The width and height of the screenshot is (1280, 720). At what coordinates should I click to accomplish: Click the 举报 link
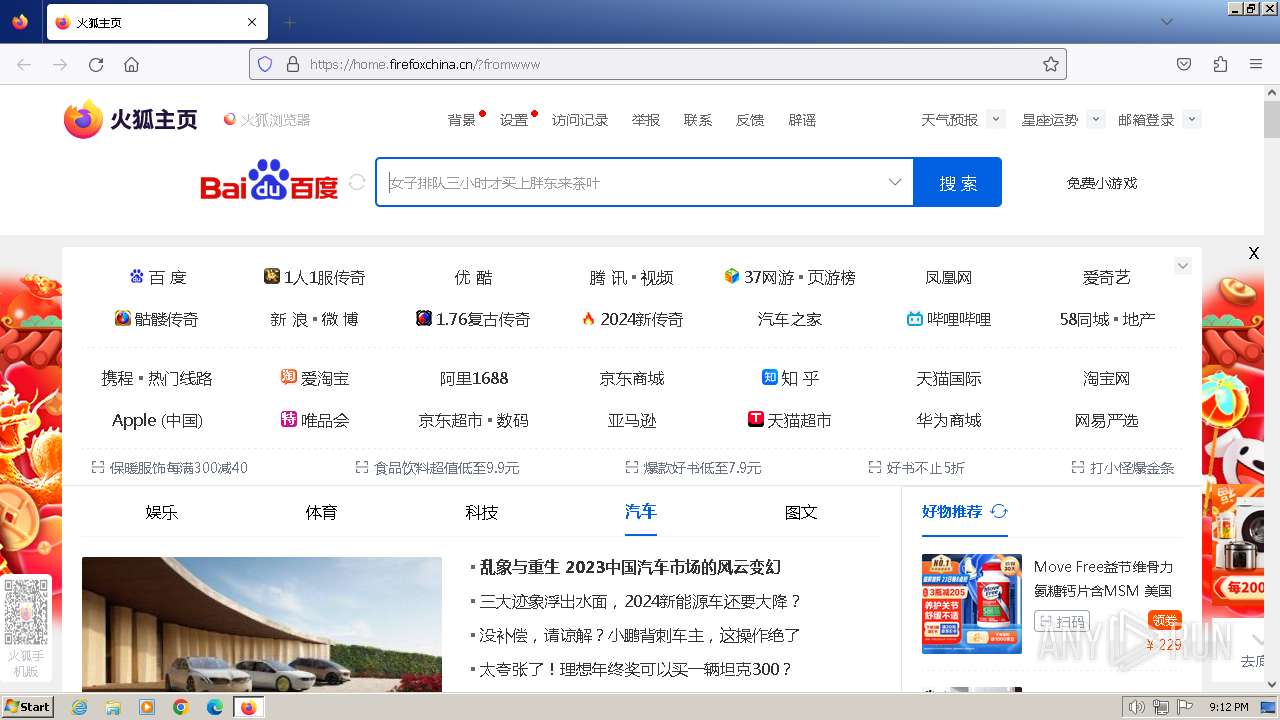click(x=646, y=120)
